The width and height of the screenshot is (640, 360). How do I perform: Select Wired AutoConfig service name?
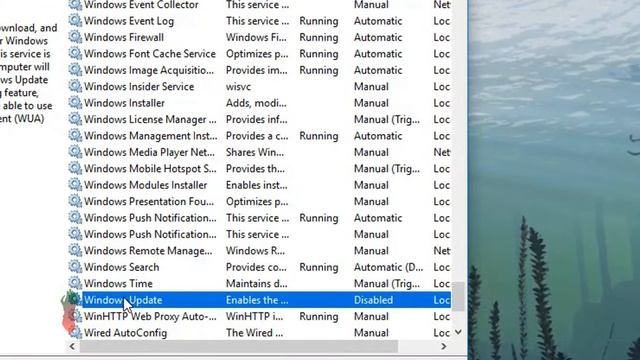coord(125,333)
